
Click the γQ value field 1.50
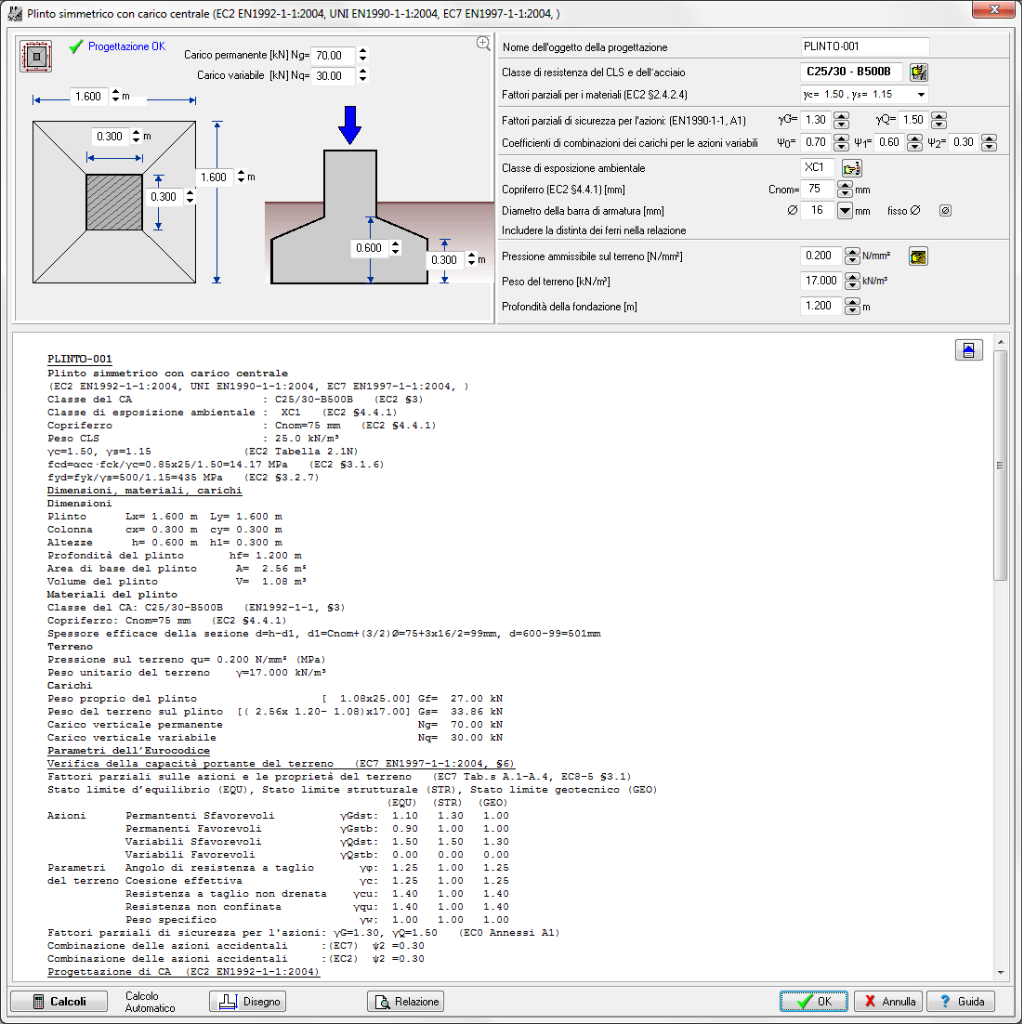point(914,120)
